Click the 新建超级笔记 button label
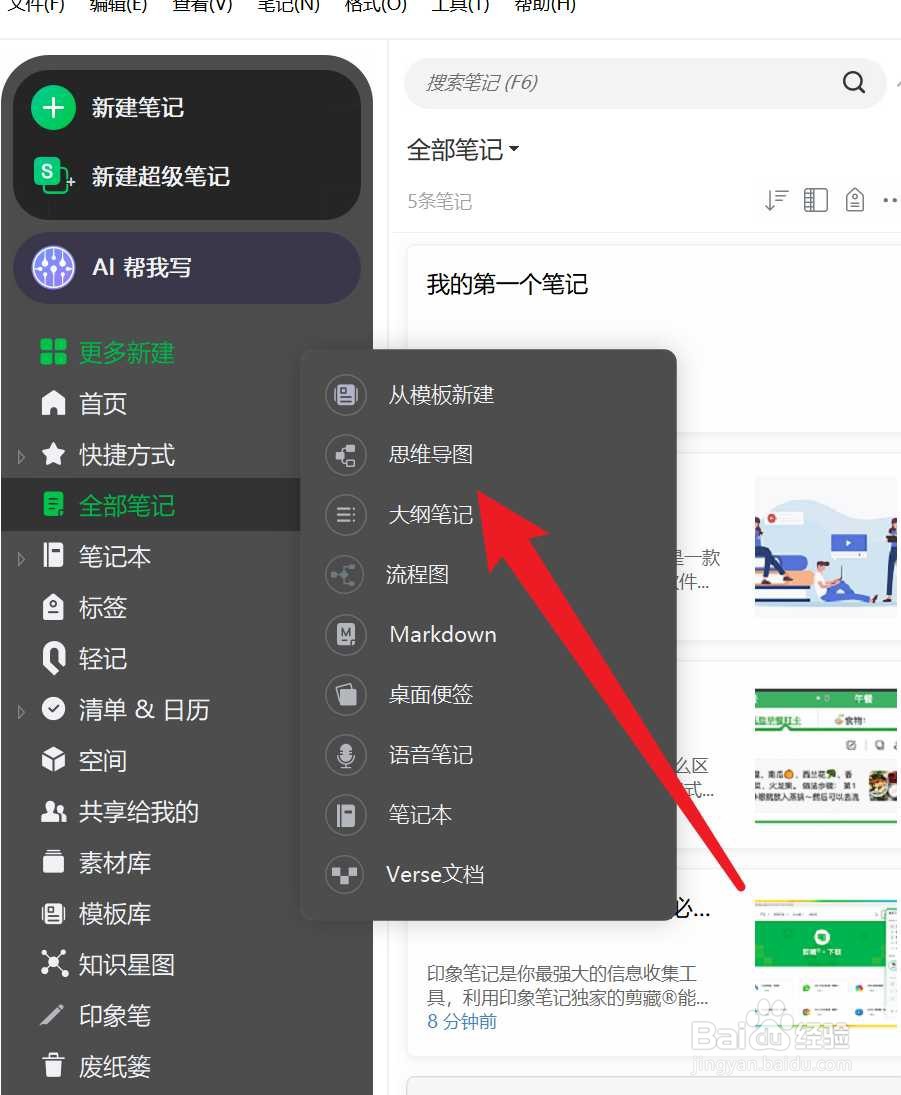 161,176
